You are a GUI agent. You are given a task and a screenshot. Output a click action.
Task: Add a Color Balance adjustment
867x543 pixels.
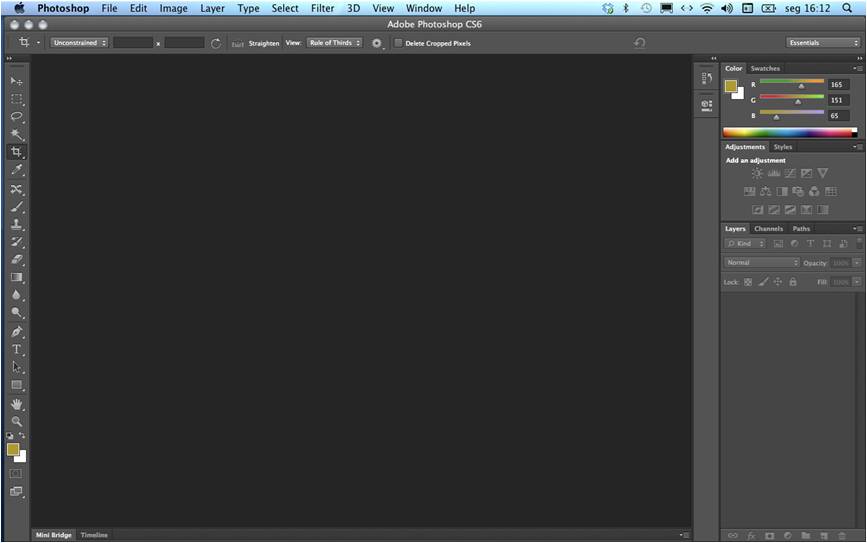[766, 192]
